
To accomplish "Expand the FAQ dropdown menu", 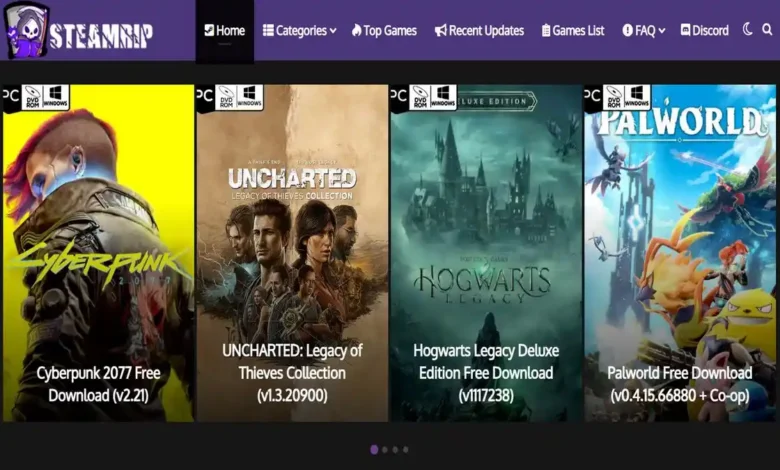I will 644,31.
